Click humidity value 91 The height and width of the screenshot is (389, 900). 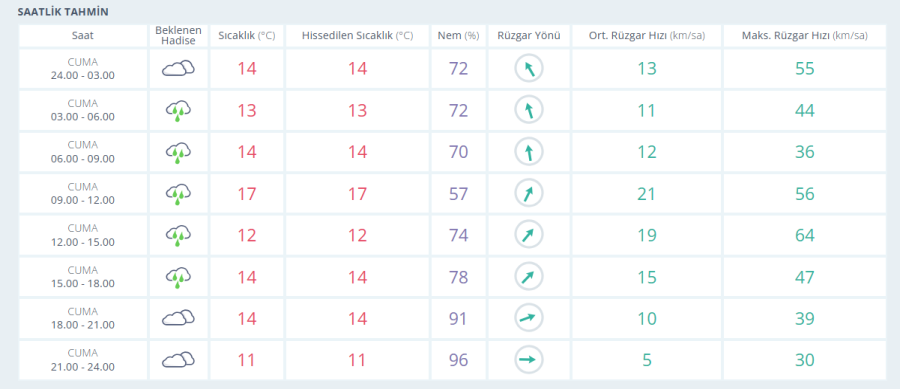pyautogui.click(x=458, y=318)
